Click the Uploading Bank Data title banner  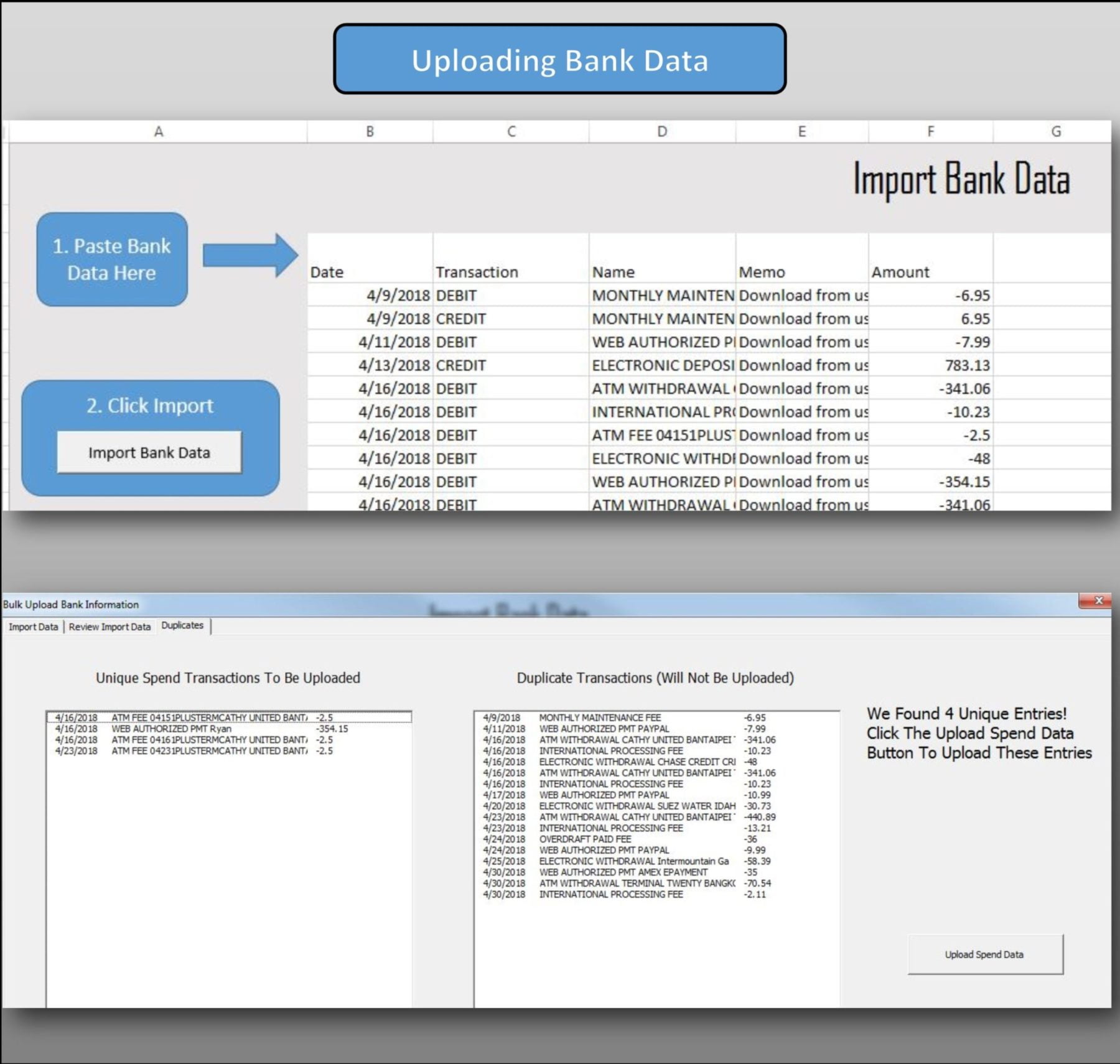tap(559, 60)
